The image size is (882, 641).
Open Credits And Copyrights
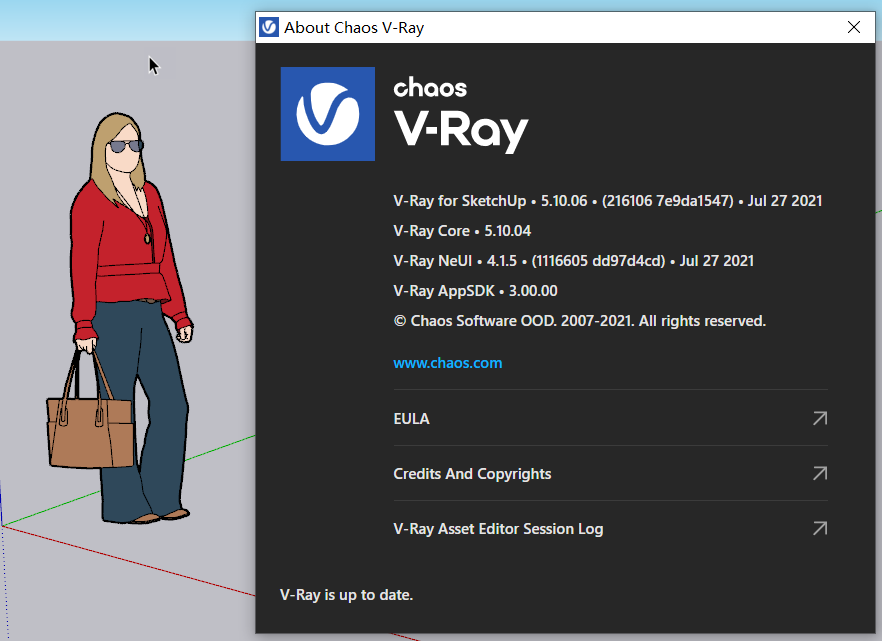tap(610, 473)
